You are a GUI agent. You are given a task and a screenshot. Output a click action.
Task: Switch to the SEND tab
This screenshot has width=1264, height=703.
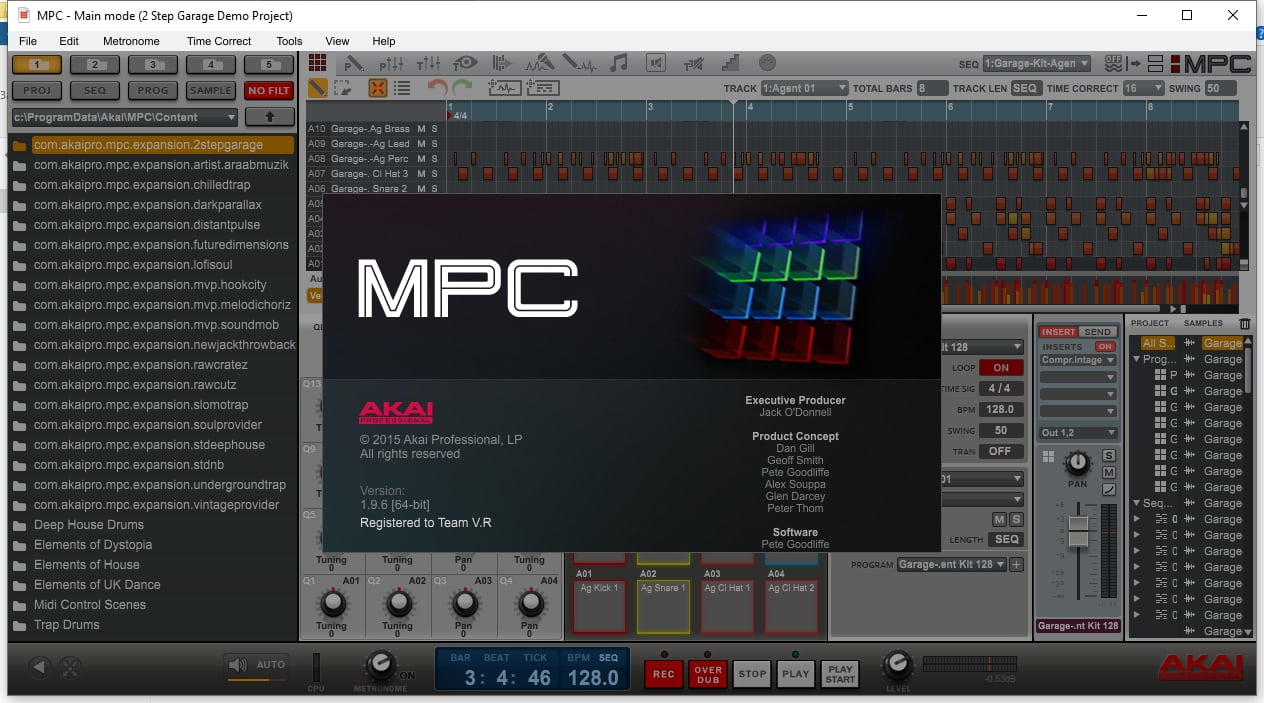click(x=1098, y=332)
